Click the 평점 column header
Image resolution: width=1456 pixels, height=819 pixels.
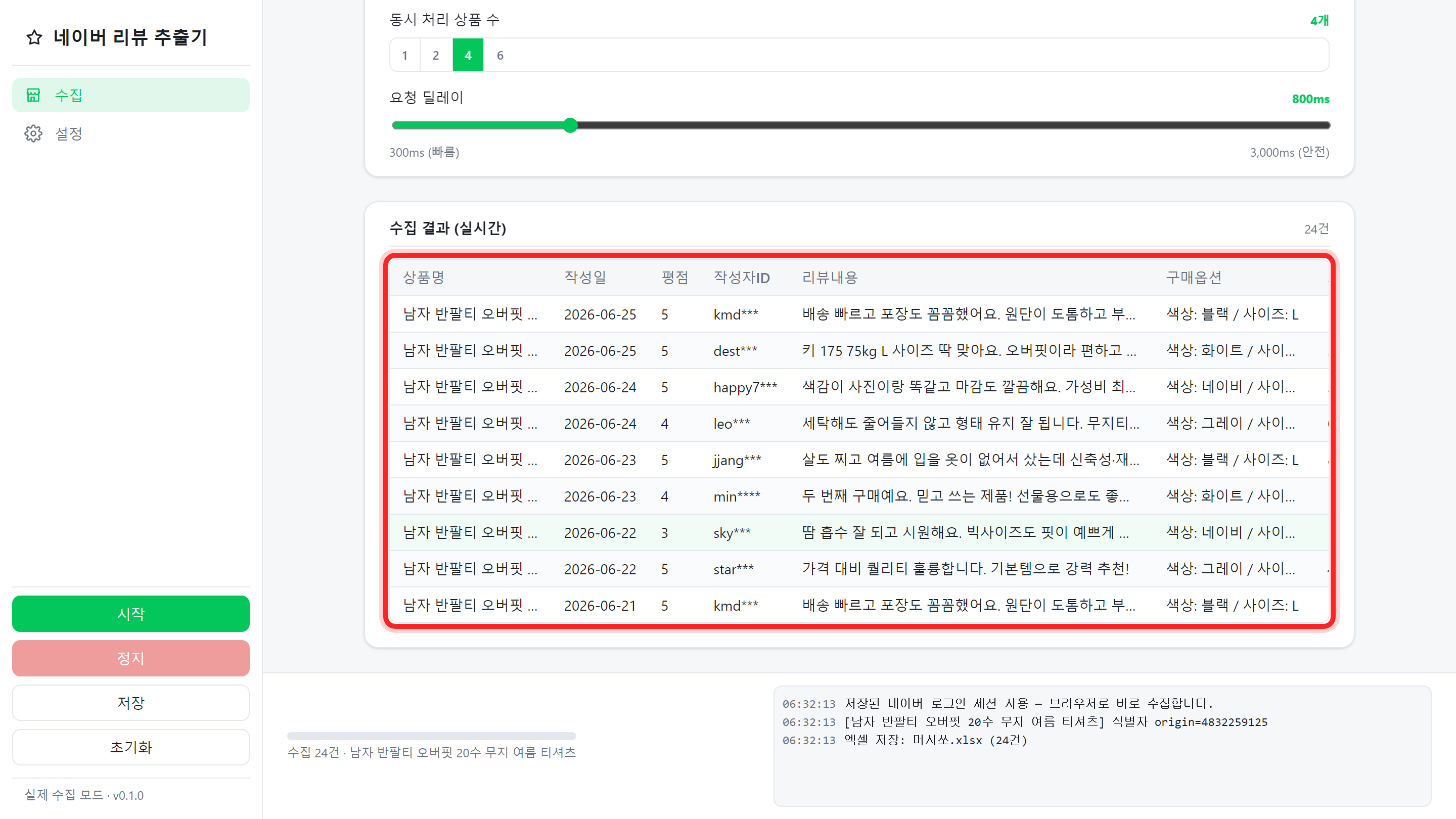point(675,277)
